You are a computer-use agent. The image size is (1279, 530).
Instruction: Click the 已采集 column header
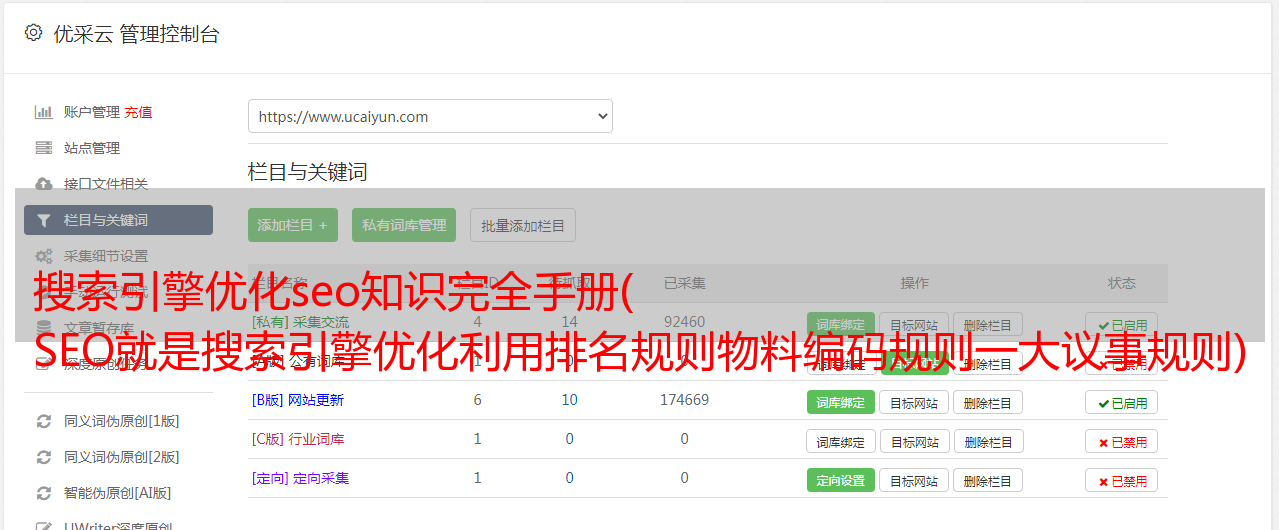pyautogui.click(x=685, y=283)
